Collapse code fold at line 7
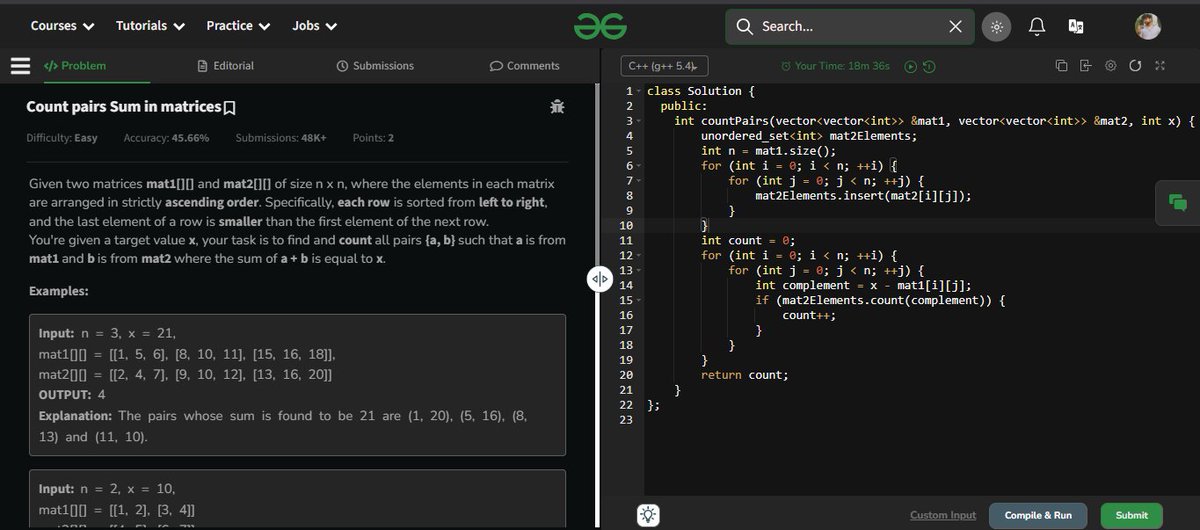Screen dimensions: 1200x530 click(639, 181)
